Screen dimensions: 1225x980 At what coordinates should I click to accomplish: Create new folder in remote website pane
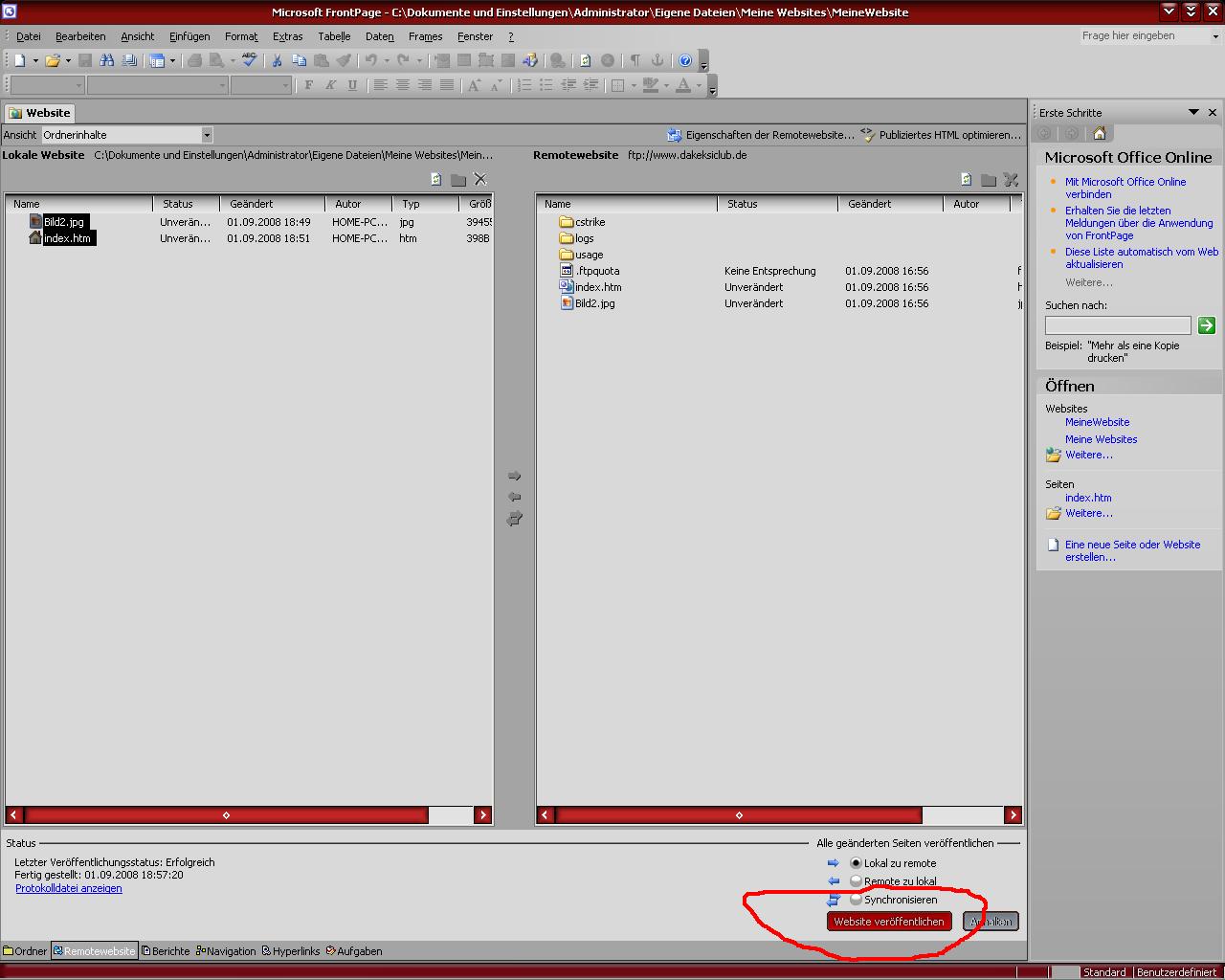[x=989, y=180]
